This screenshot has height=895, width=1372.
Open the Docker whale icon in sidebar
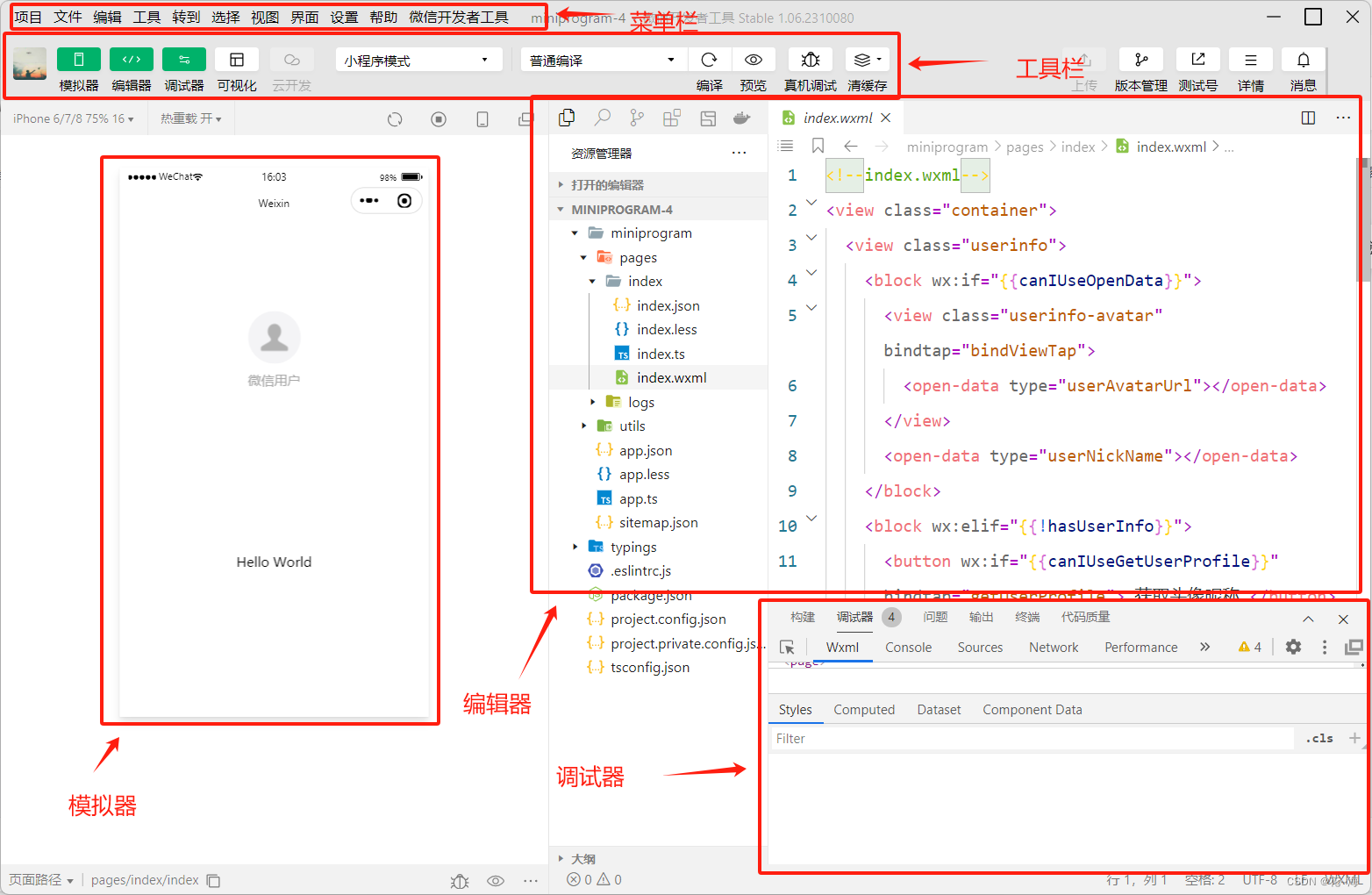point(742,118)
